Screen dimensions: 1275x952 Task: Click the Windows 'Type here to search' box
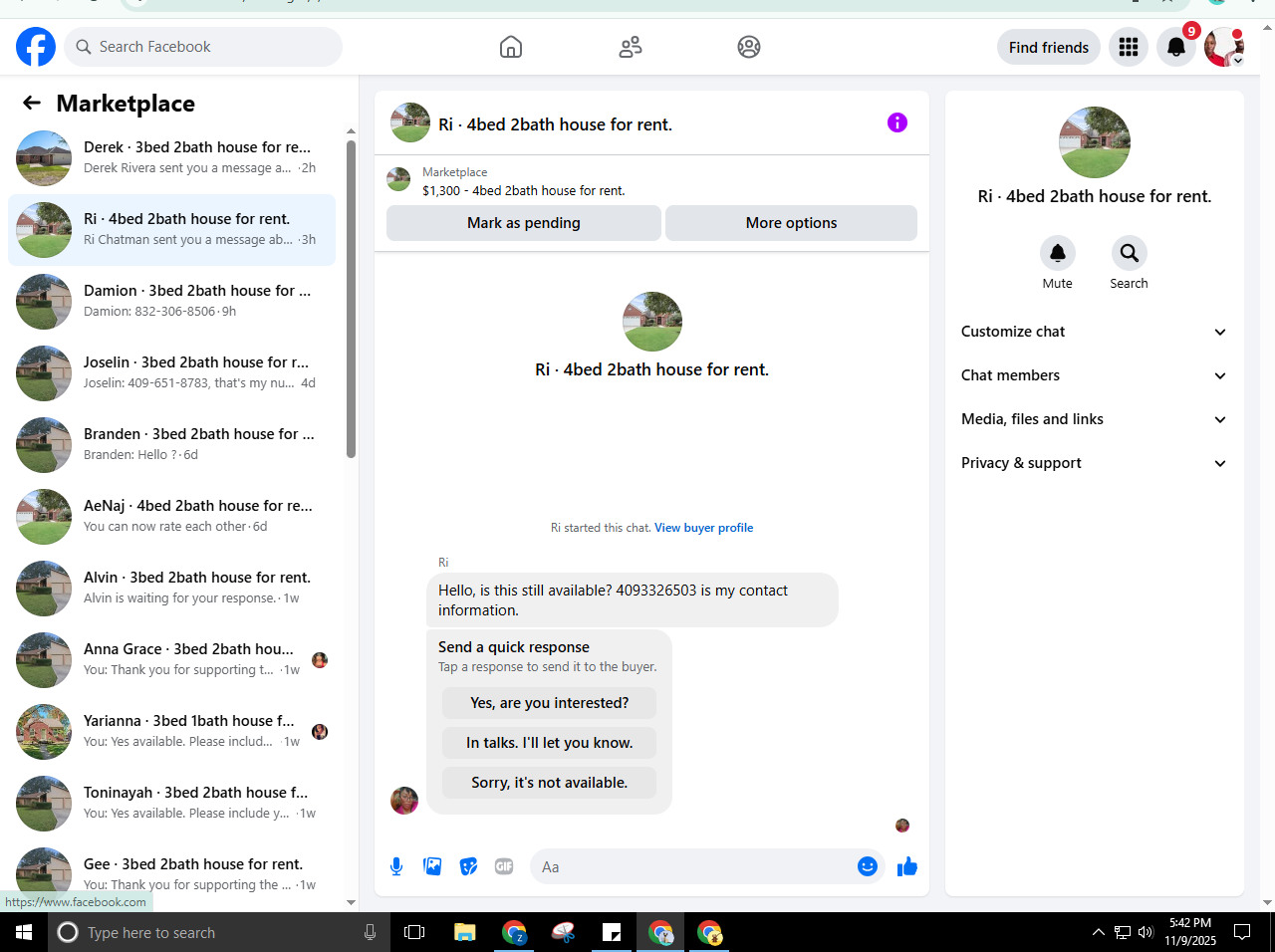click(219, 932)
